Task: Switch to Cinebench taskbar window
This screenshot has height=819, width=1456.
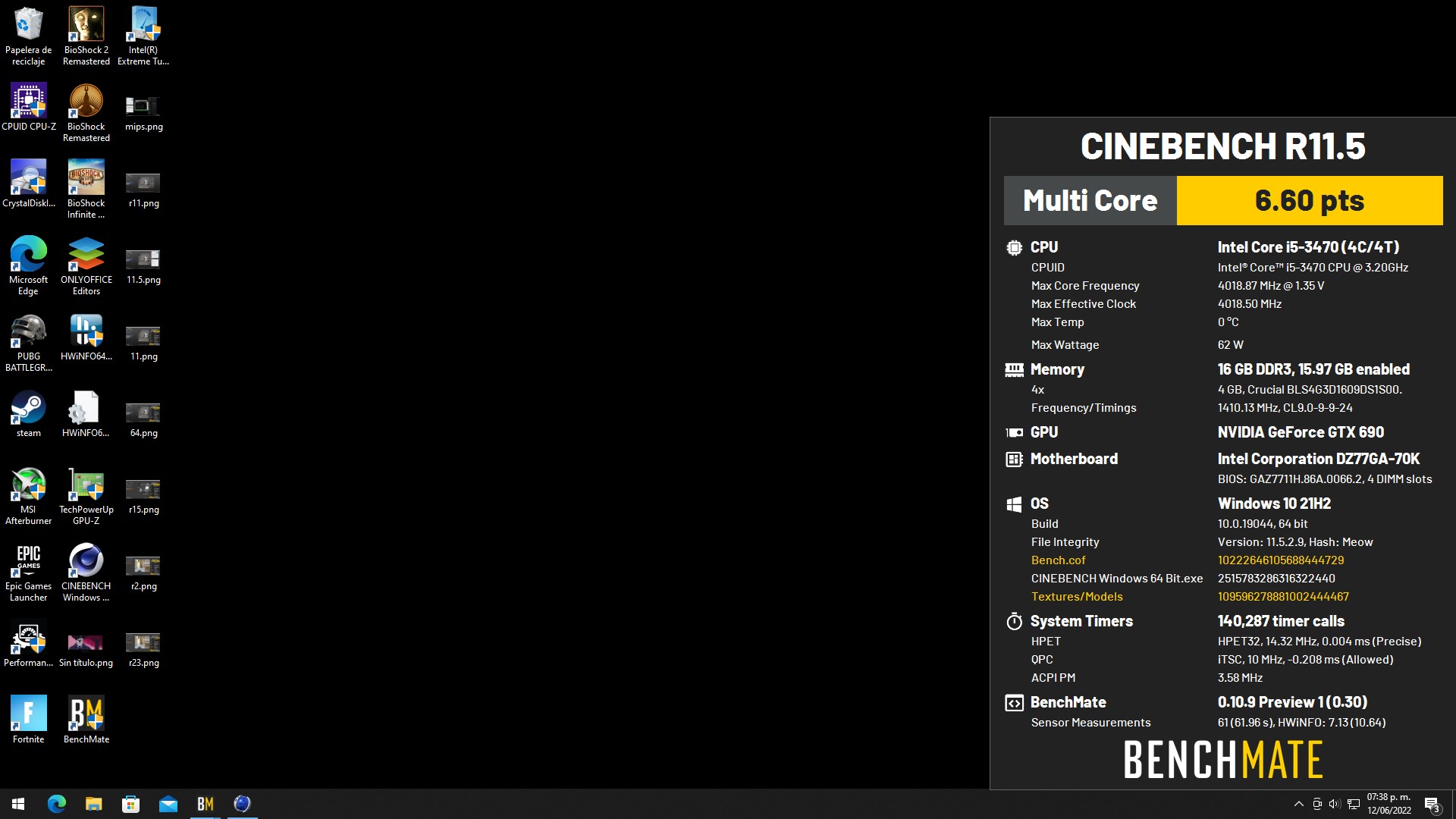Action: pos(242,804)
